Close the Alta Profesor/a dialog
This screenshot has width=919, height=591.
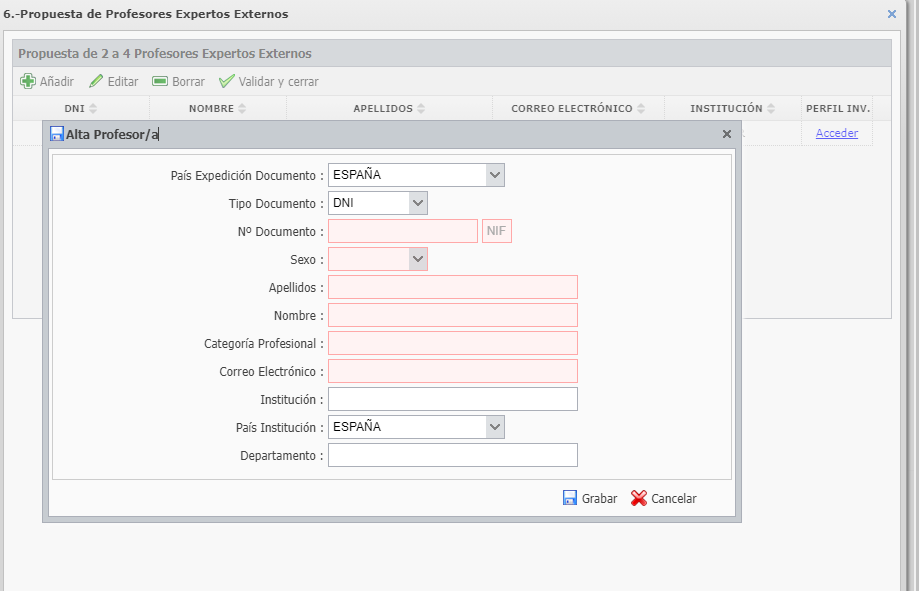click(x=727, y=134)
